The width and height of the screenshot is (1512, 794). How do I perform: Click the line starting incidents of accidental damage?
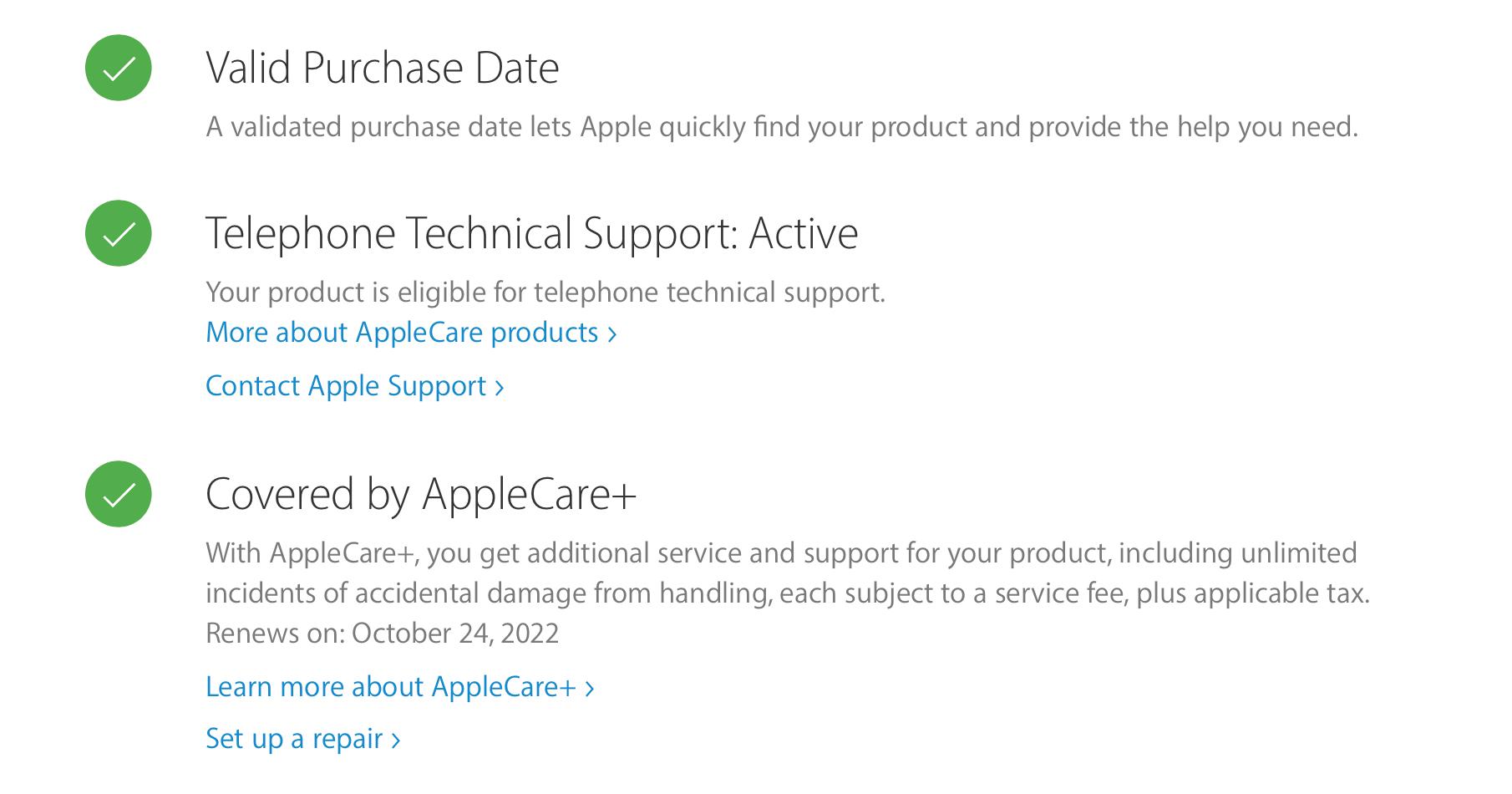788,593
